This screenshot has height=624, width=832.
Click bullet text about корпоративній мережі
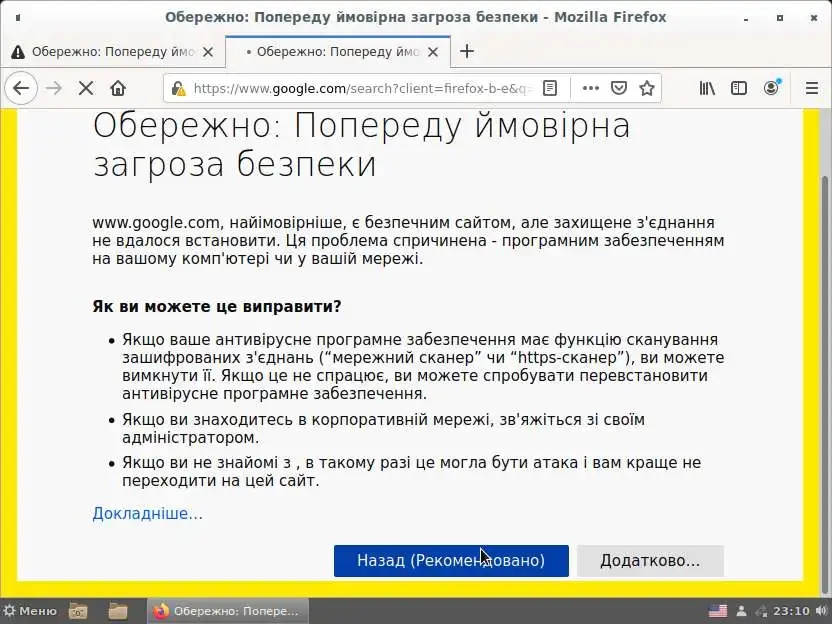click(383, 429)
